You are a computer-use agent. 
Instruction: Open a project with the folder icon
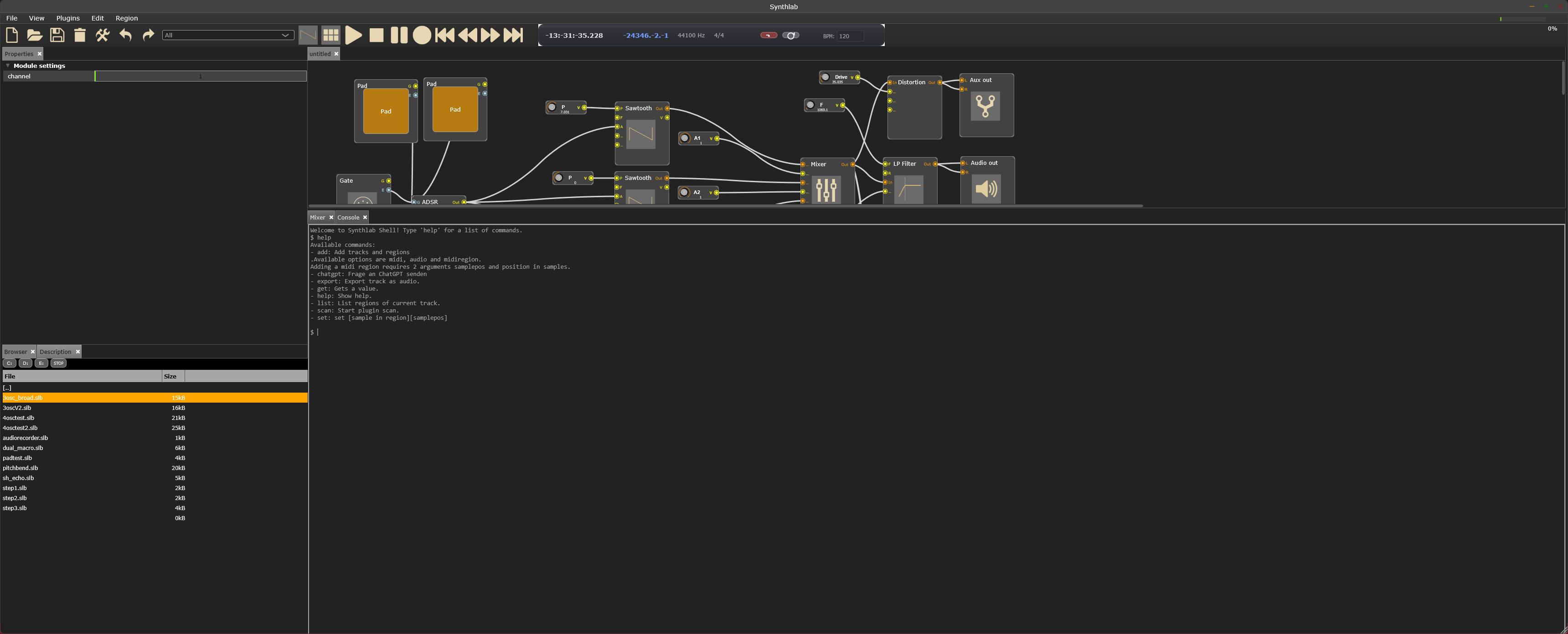(x=35, y=35)
